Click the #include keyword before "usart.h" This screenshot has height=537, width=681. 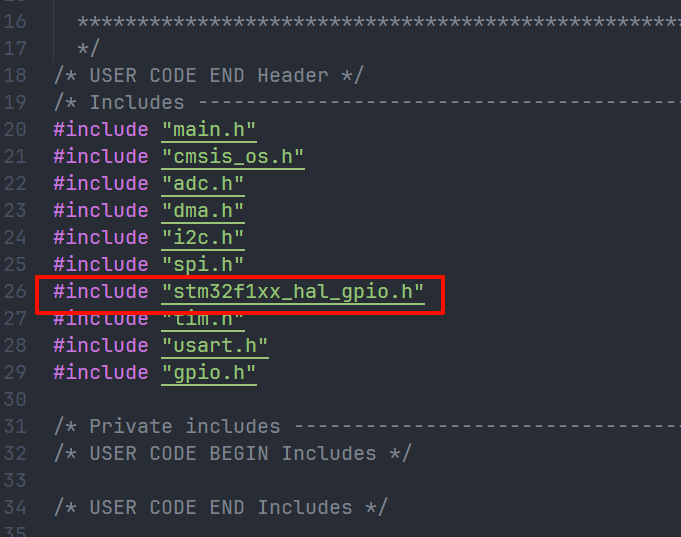point(100,345)
